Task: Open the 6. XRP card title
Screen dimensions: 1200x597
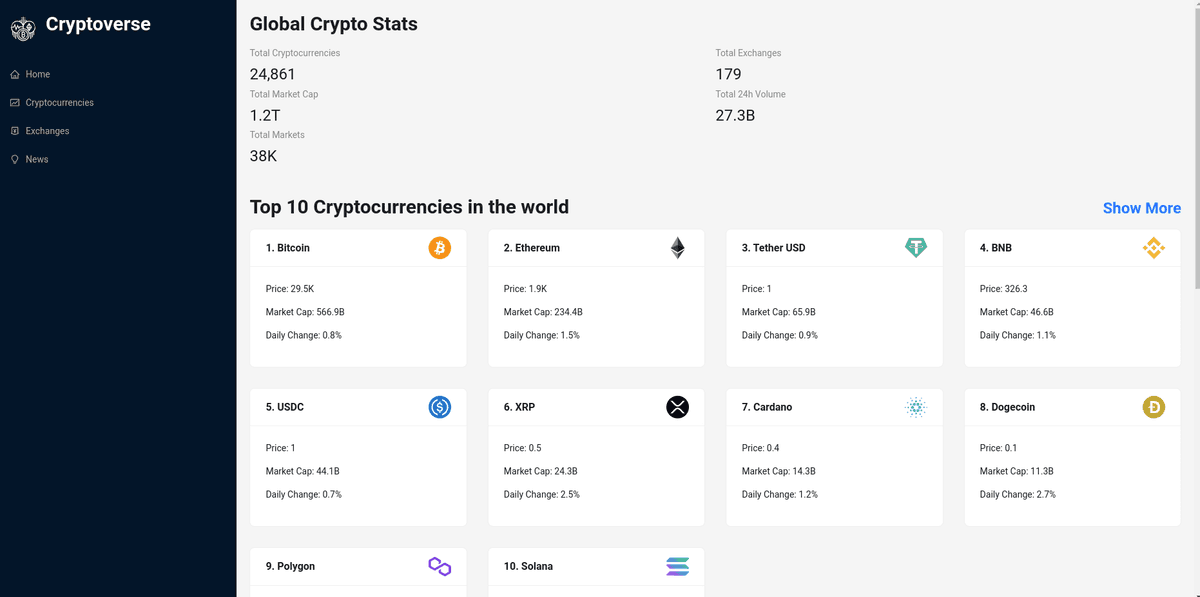Action: [519, 407]
